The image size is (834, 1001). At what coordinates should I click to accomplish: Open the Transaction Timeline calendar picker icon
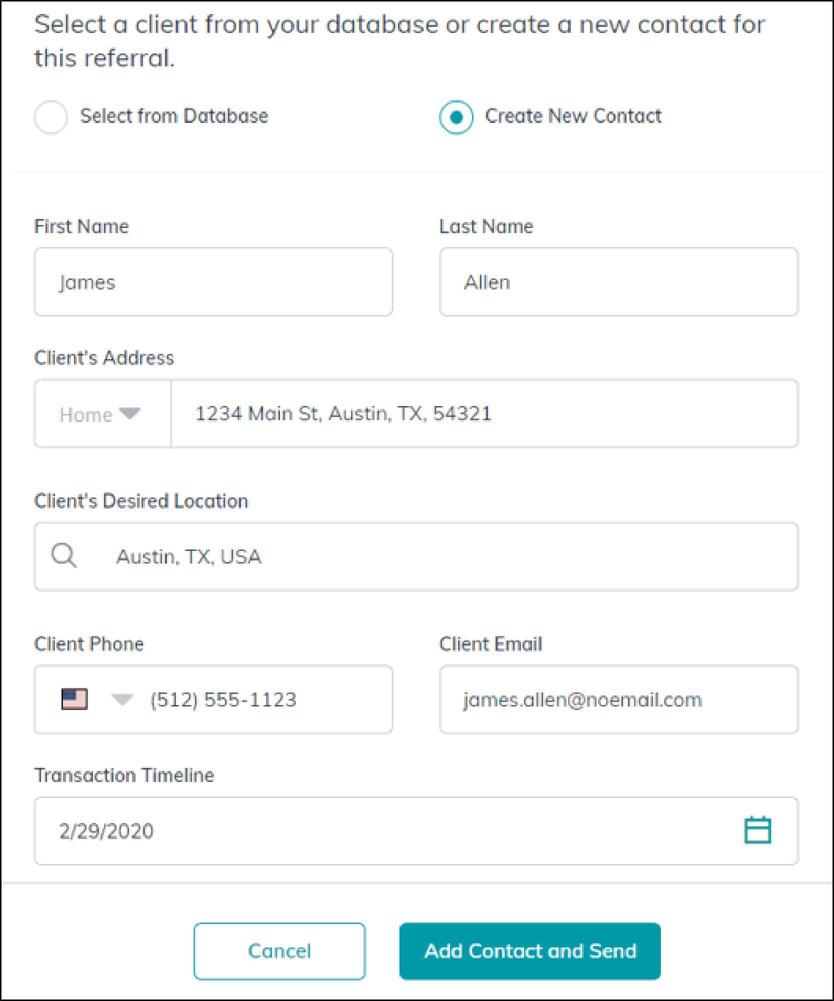[758, 830]
